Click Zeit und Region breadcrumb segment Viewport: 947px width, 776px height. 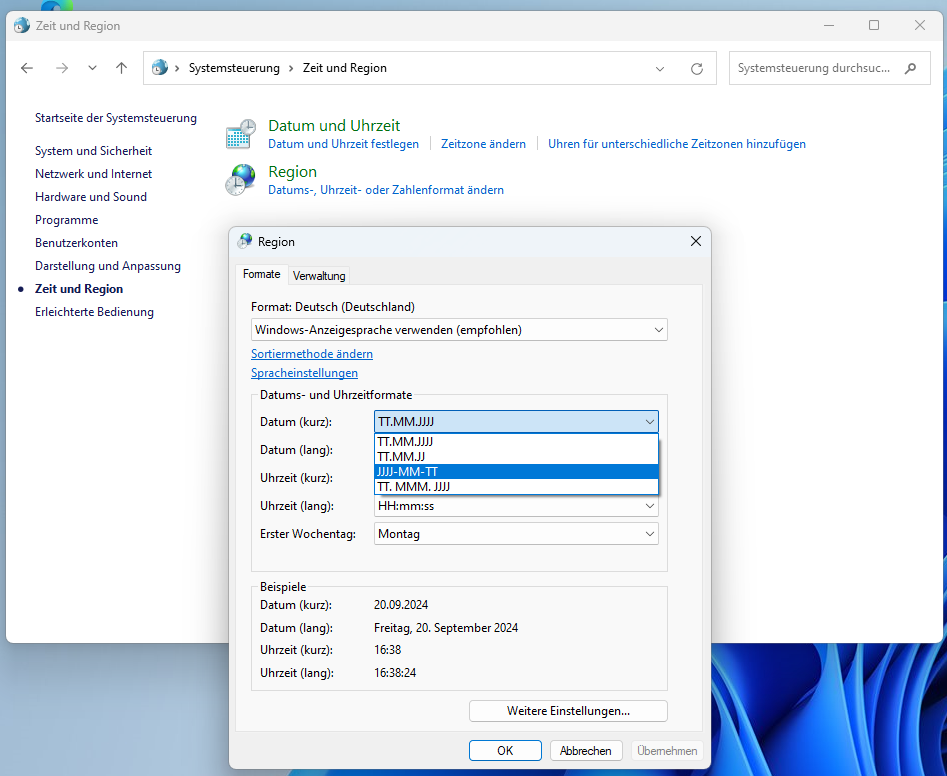(x=344, y=68)
